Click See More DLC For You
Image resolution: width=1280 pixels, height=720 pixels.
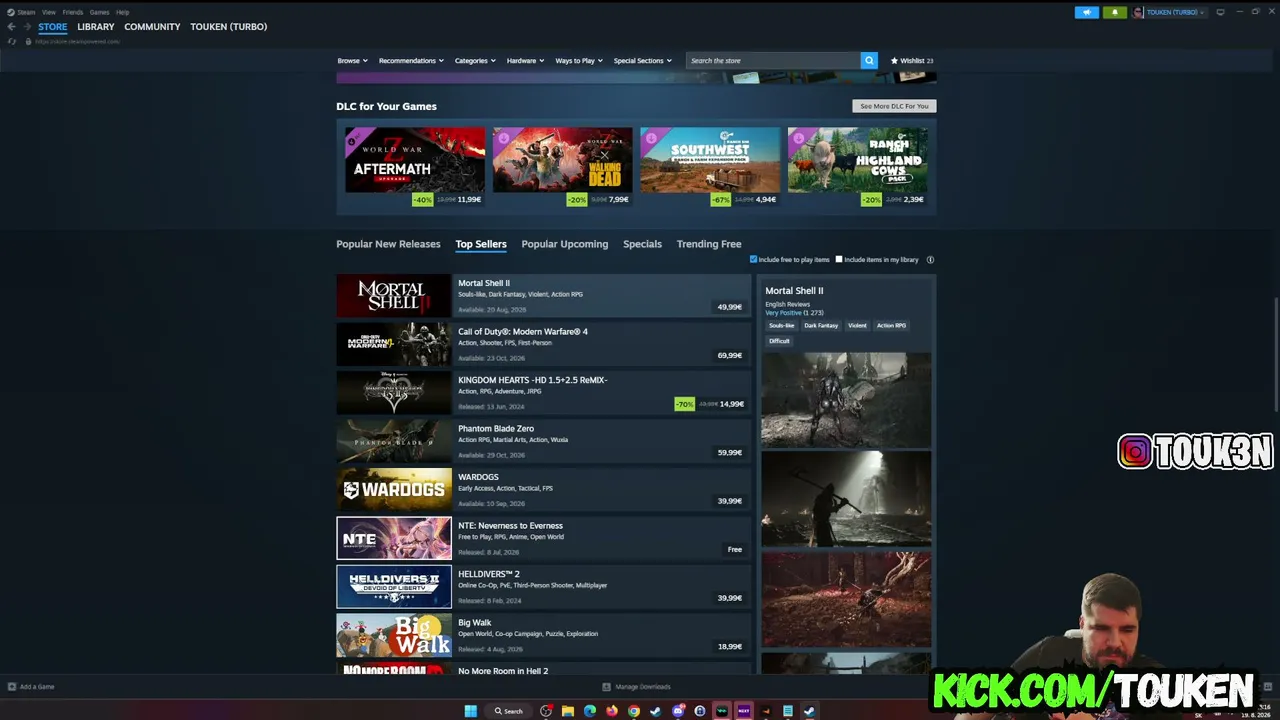click(894, 106)
